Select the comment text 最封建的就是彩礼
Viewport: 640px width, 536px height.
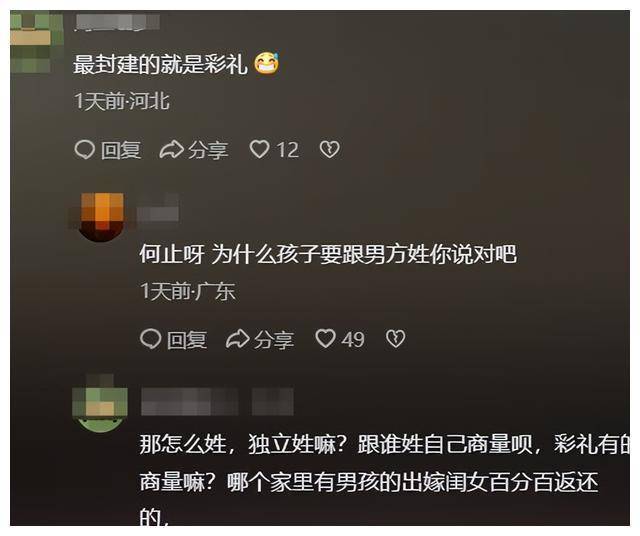161,64
